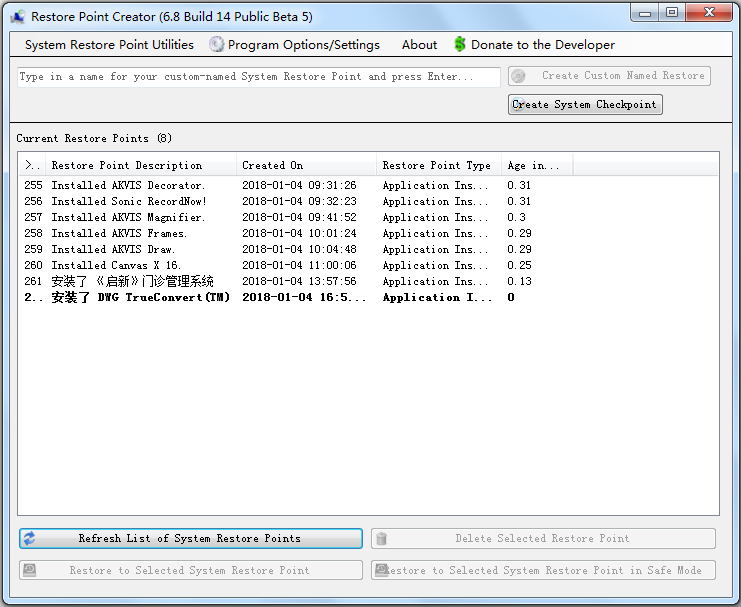Select restore point 261 description
Screen dimensions: 741x607
coord(132,281)
